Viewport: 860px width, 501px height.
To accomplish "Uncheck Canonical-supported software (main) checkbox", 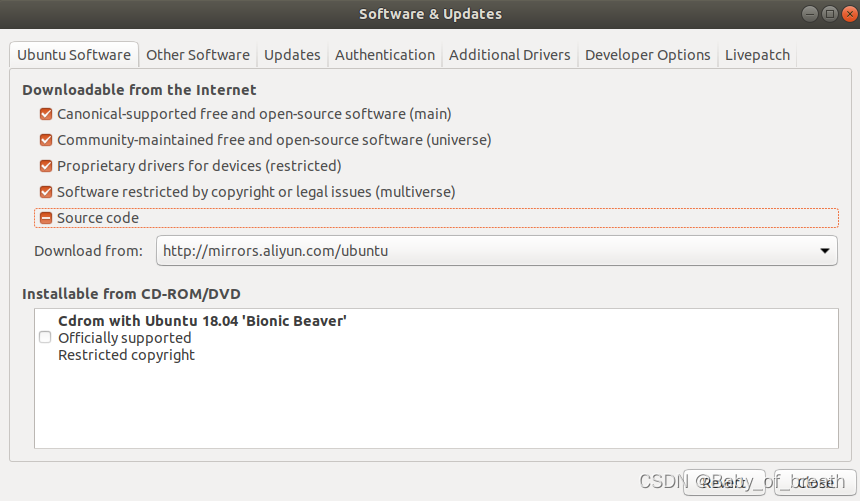I will pyautogui.click(x=46, y=114).
